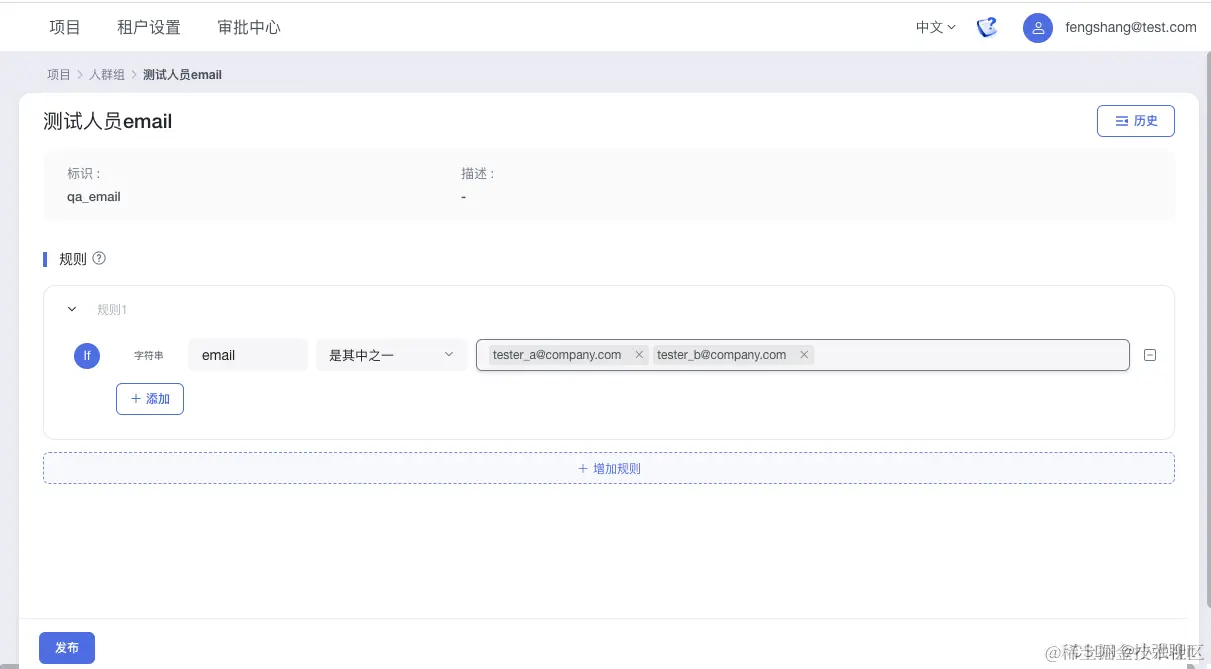This screenshot has width=1211, height=669.
Task: Click the 字符串 type label
Action: tap(149, 355)
